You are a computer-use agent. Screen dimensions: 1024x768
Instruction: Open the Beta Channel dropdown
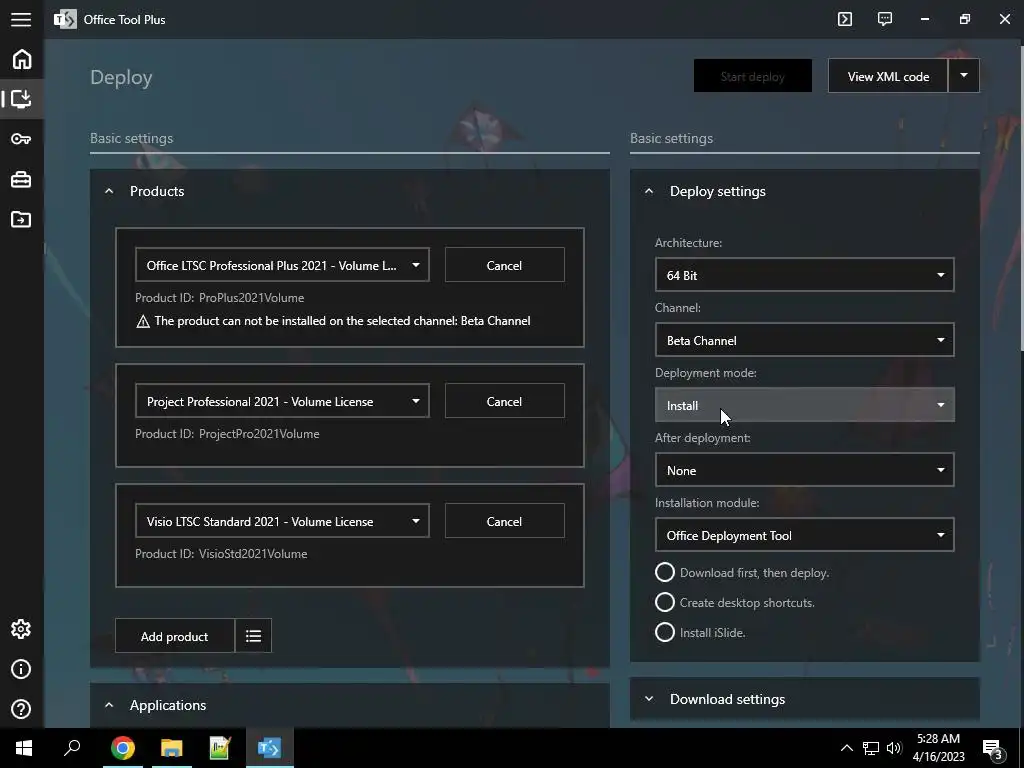(x=805, y=340)
